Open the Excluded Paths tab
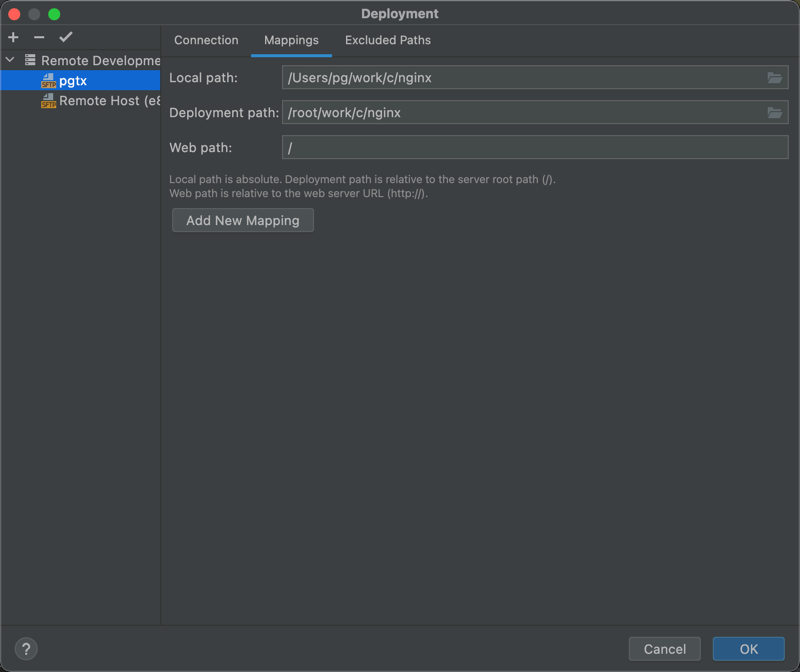800x672 pixels. click(x=387, y=40)
